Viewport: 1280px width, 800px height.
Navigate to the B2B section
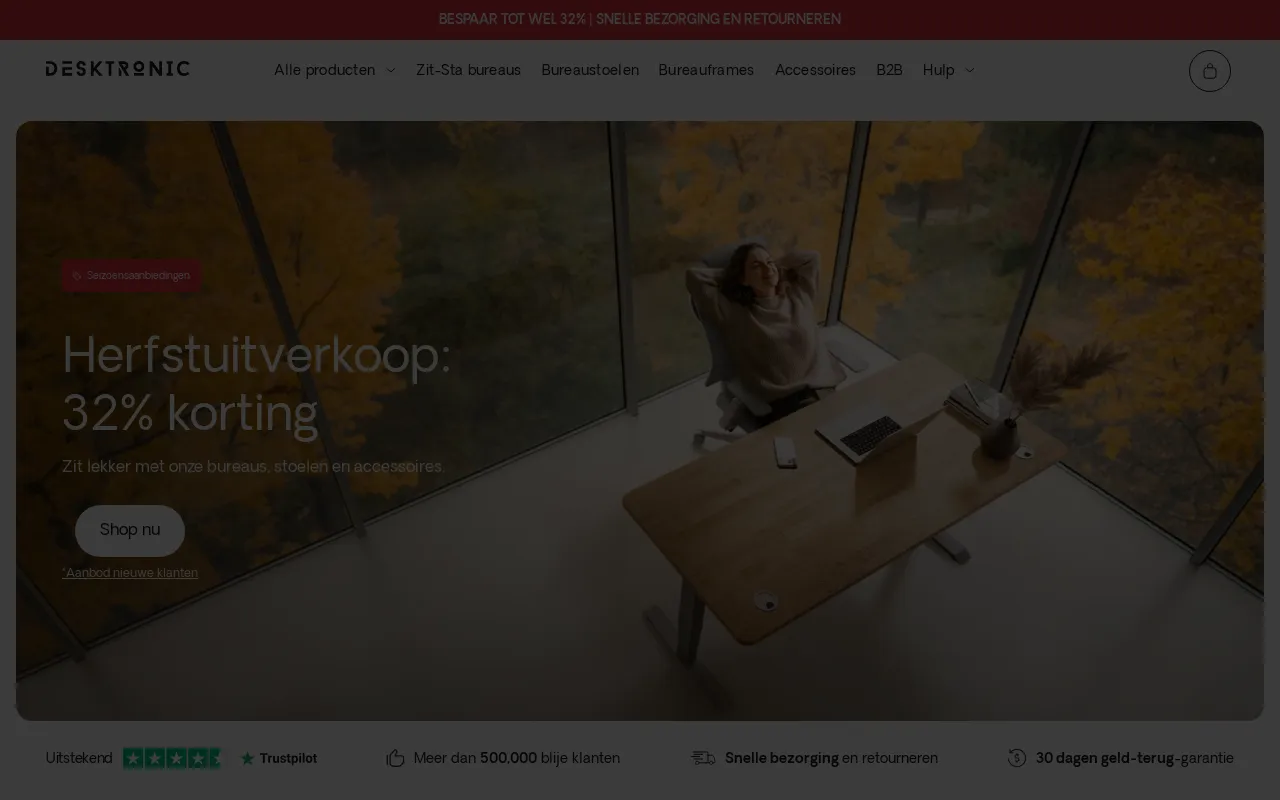[889, 70]
